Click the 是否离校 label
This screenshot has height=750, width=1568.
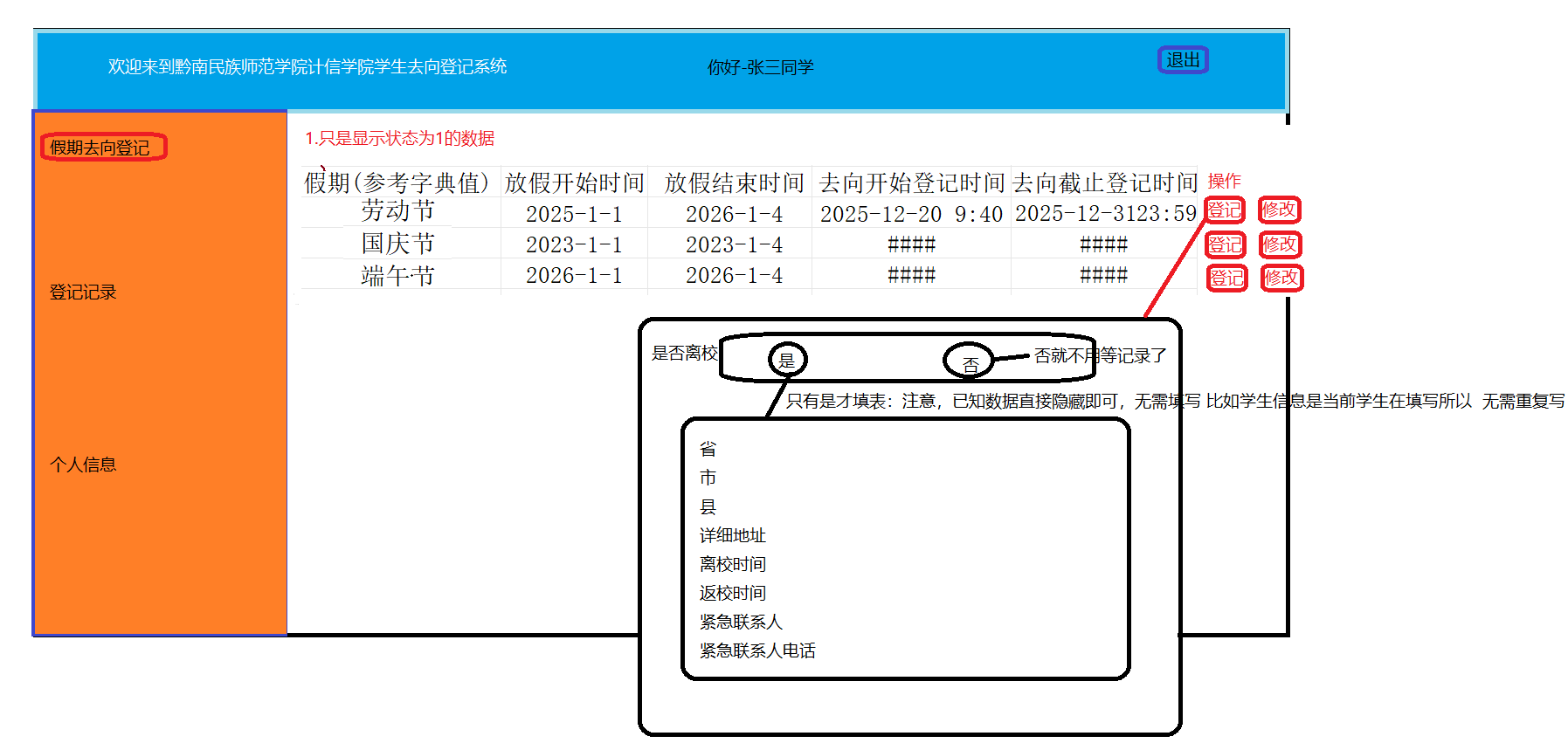tap(684, 353)
